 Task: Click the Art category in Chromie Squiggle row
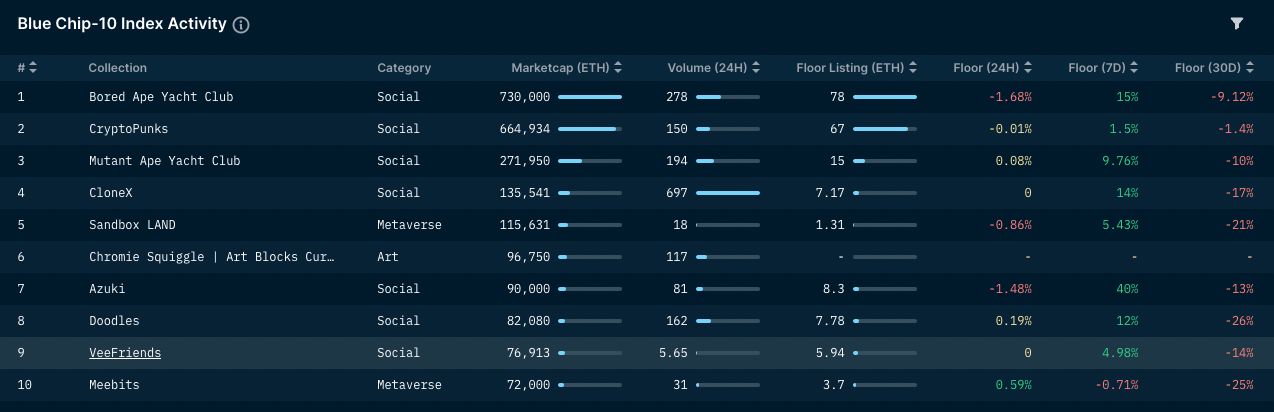coord(388,257)
